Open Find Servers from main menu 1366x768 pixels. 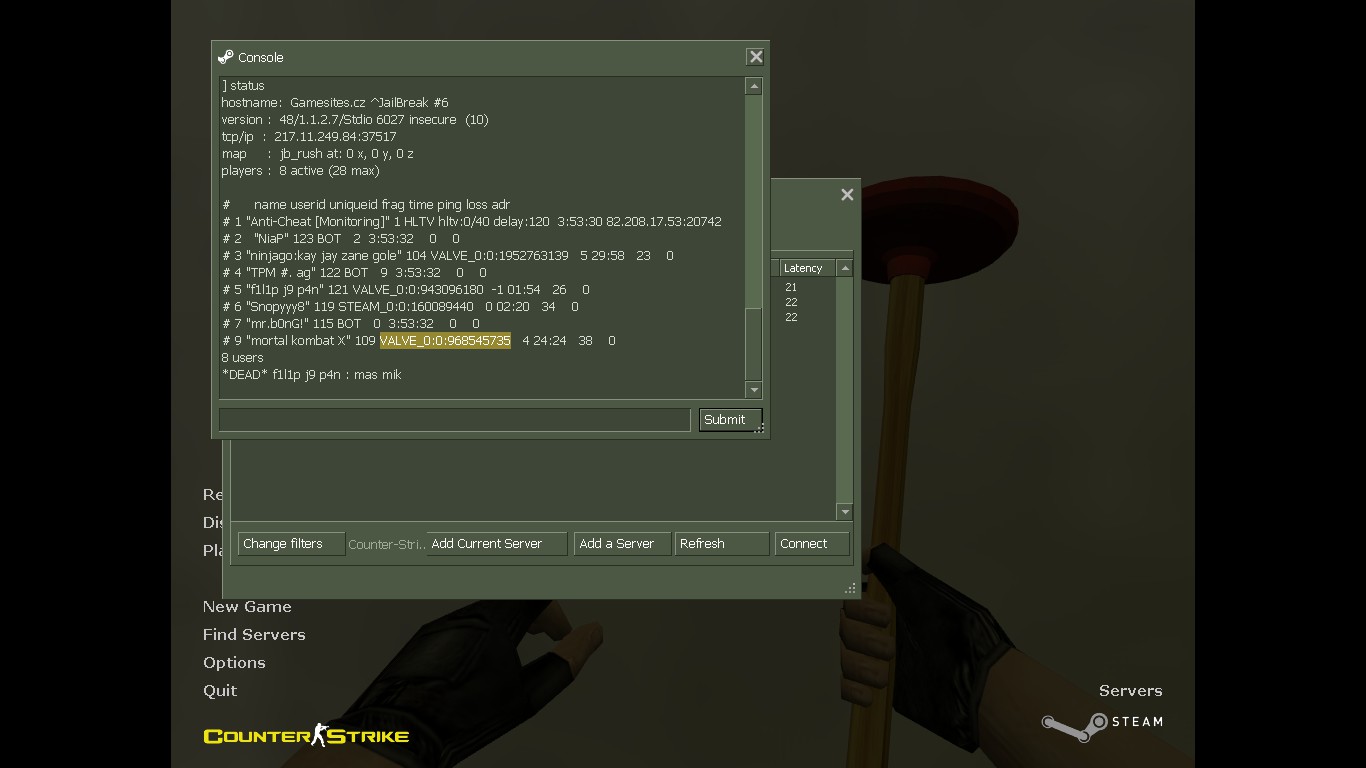254,635
